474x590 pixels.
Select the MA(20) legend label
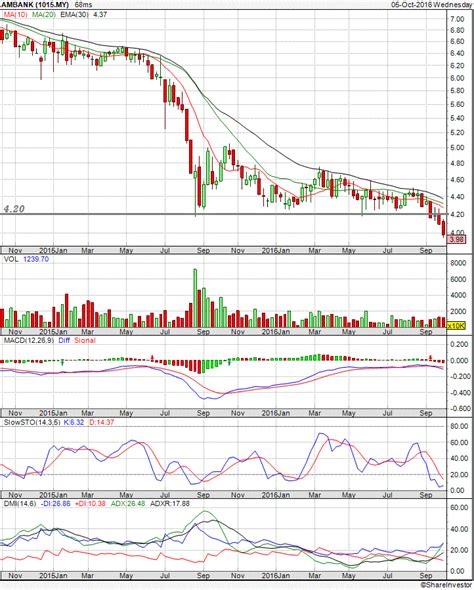(44, 15)
